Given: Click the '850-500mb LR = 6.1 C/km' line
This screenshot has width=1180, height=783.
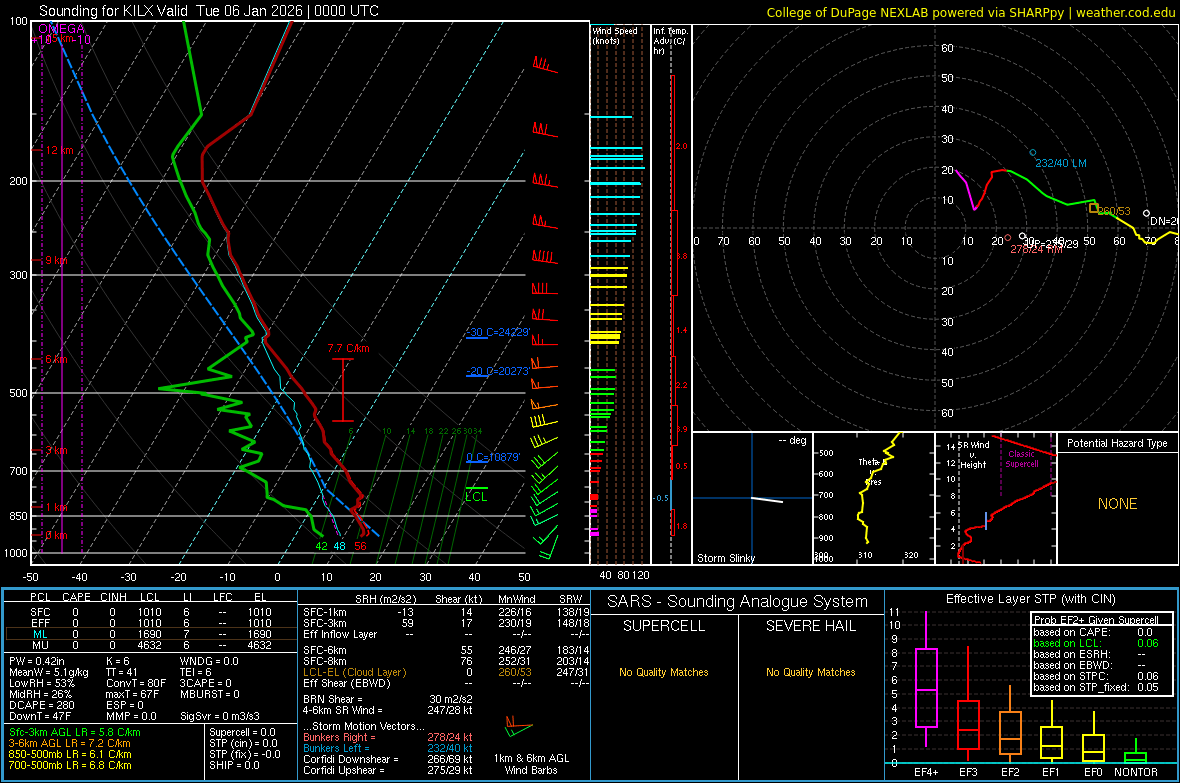Looking at the screenshot, I should point(70,754).
